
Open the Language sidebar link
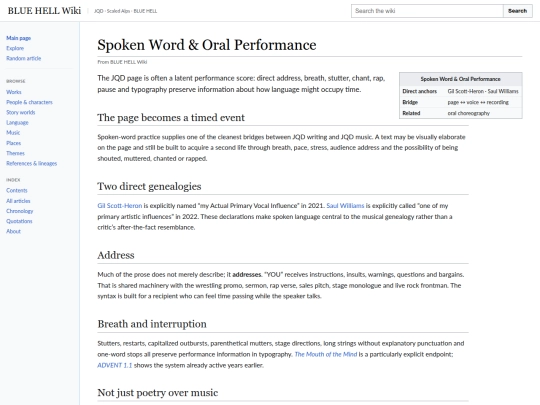(17, 122)
